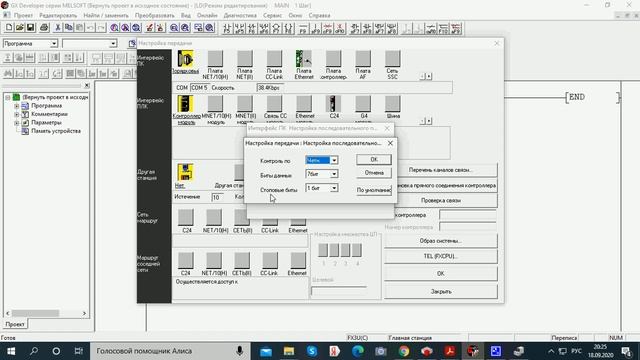Select the C24 PLC interface icon

click(333, 104)
